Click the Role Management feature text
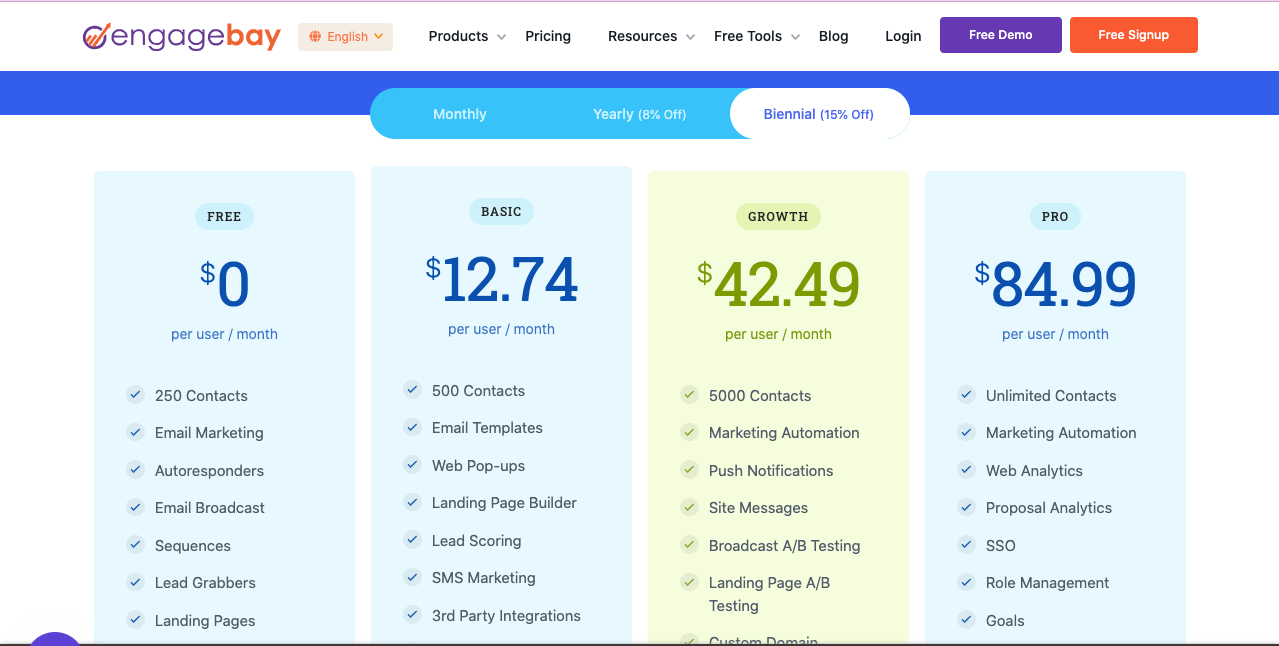 (x=1048, y=583)
